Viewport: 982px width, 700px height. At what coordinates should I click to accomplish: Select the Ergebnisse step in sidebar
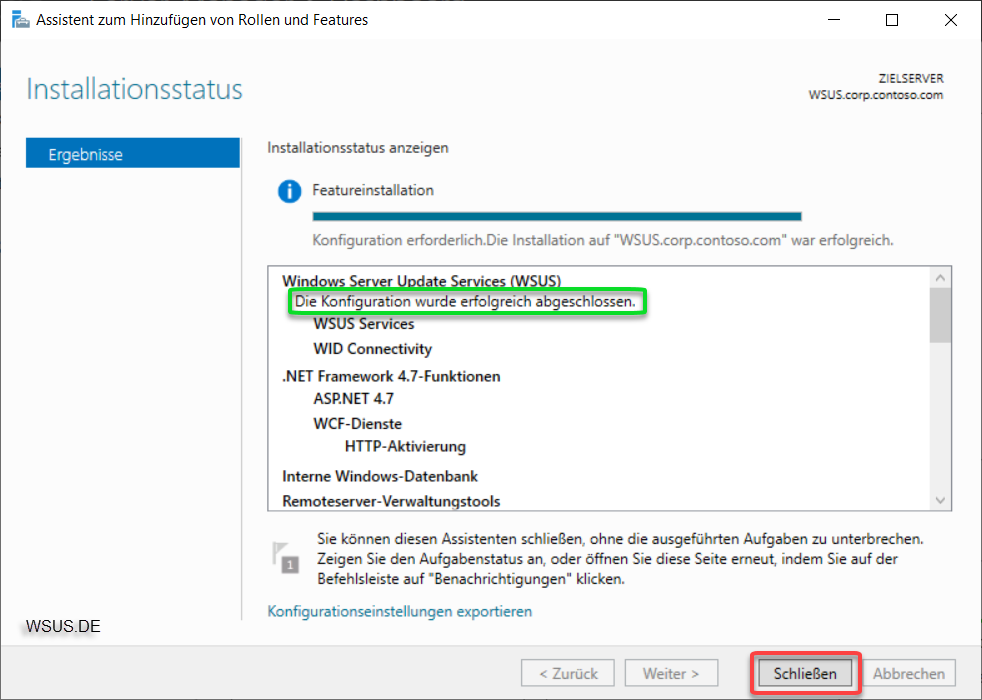pos(133,153)
